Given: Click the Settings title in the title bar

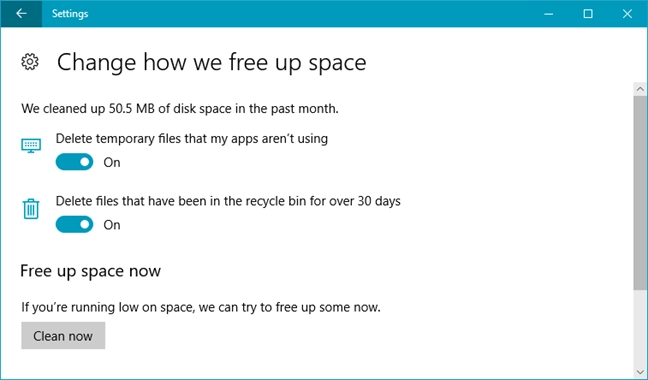Looking at the screenshot, I should pos(70,14).
